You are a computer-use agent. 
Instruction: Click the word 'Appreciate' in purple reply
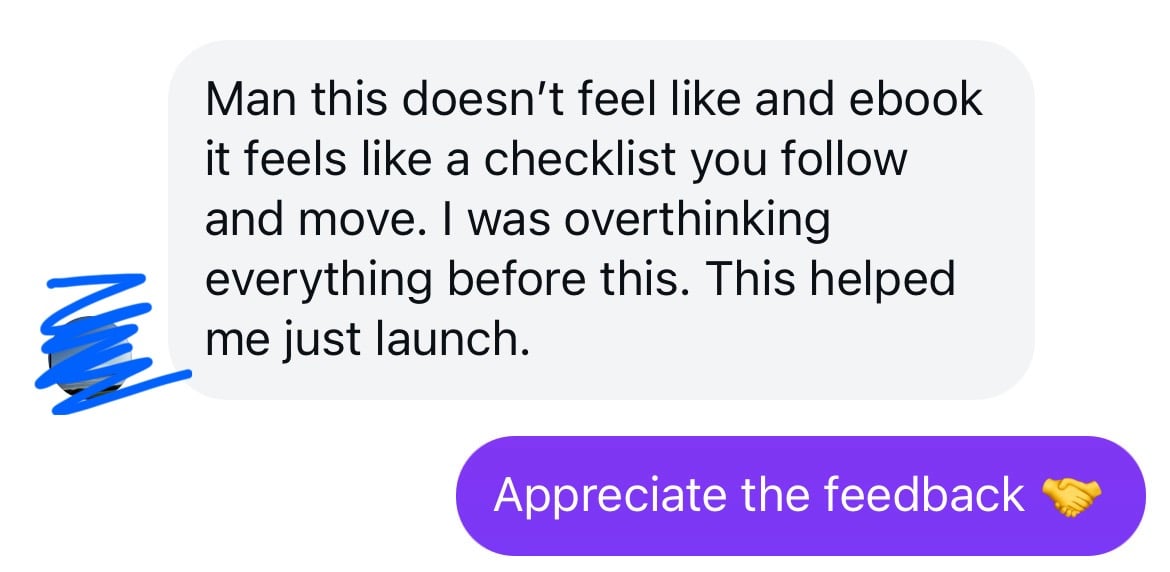pyautogui.click(x=610, y=495)
